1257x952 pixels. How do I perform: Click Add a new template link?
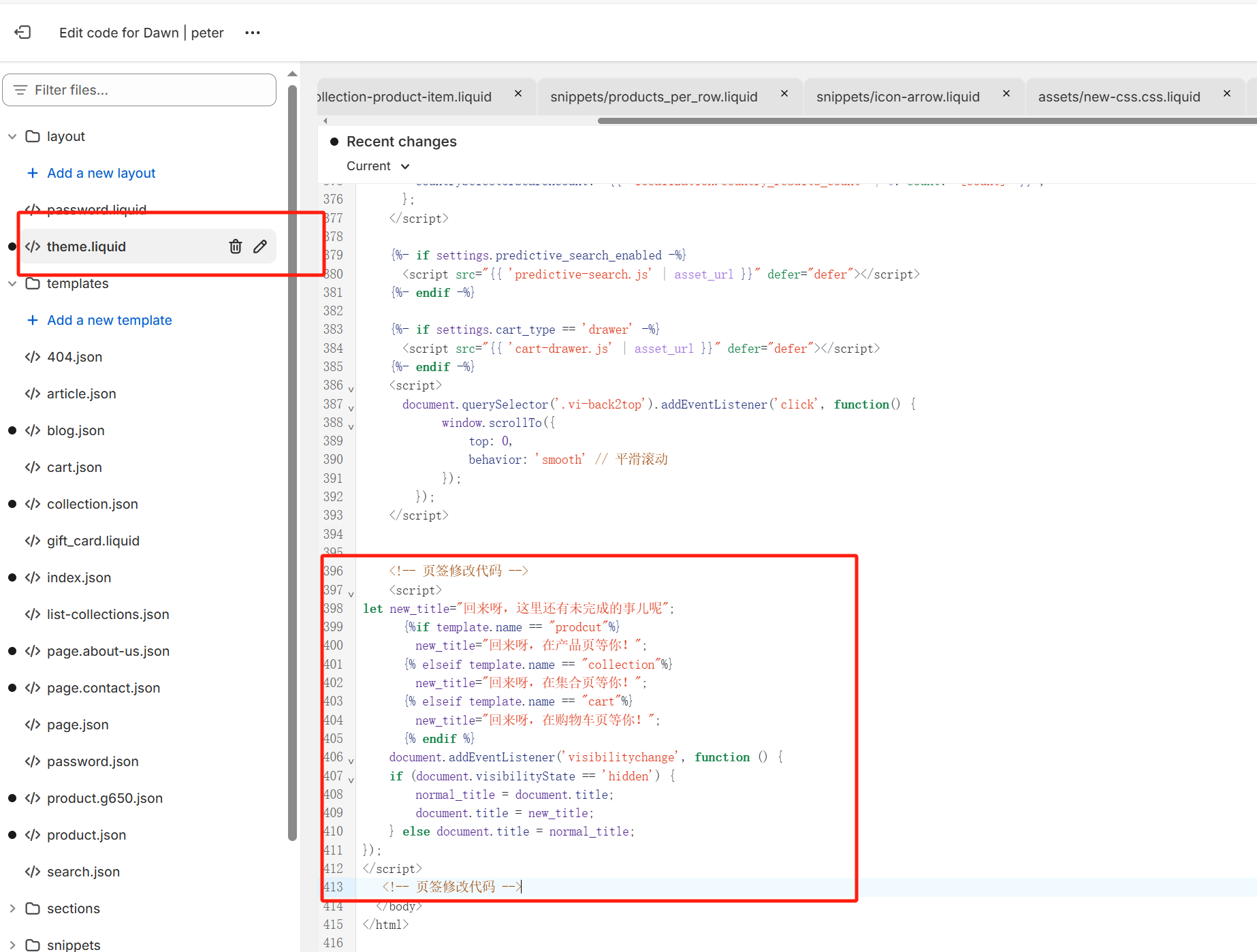click(109, 320)
